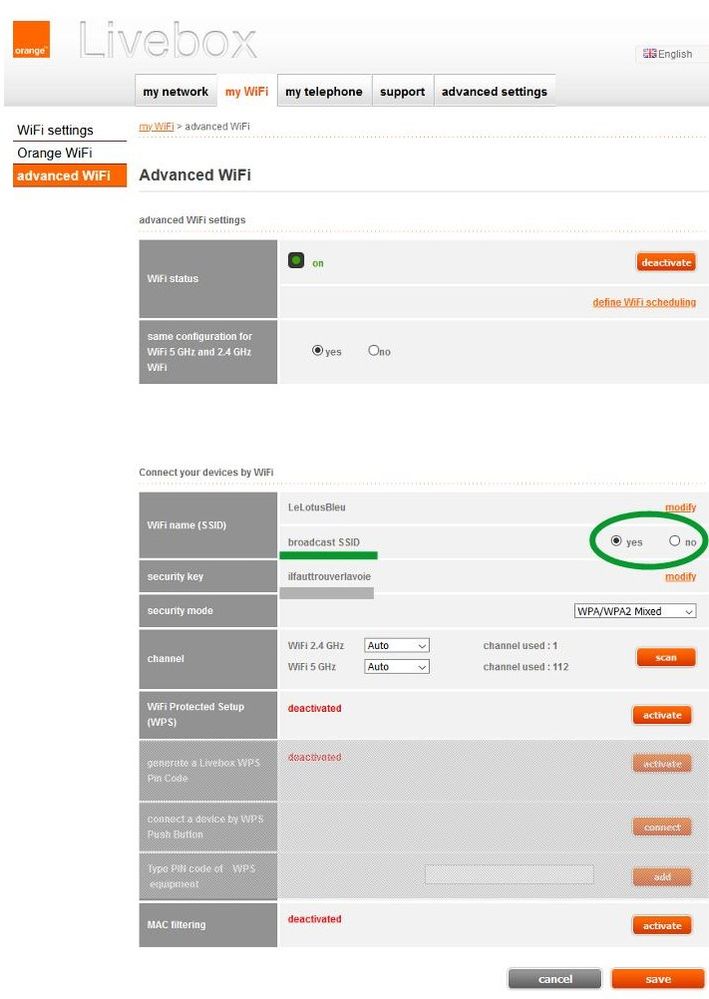Viewport: 709px width, 999px height.
Task: Activate MAC filtering
Action: click(x=662, y=926)
